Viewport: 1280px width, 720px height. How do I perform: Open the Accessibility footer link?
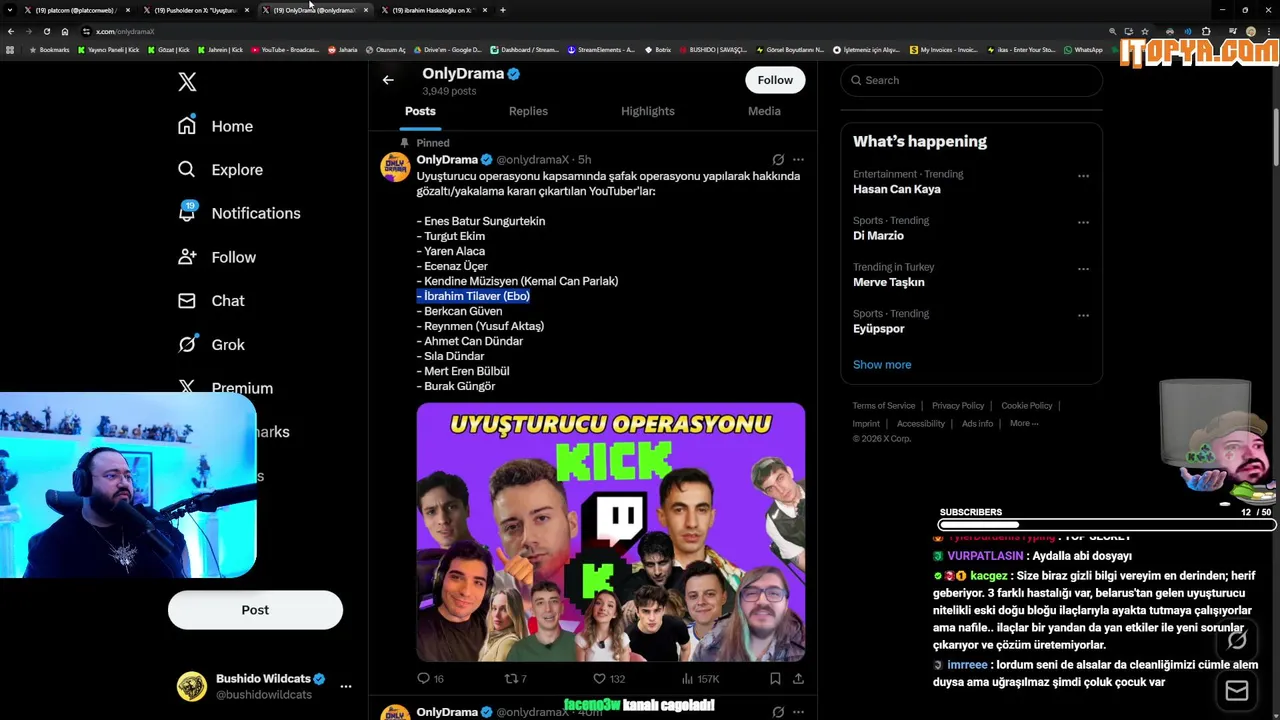[x=920, y=424]
